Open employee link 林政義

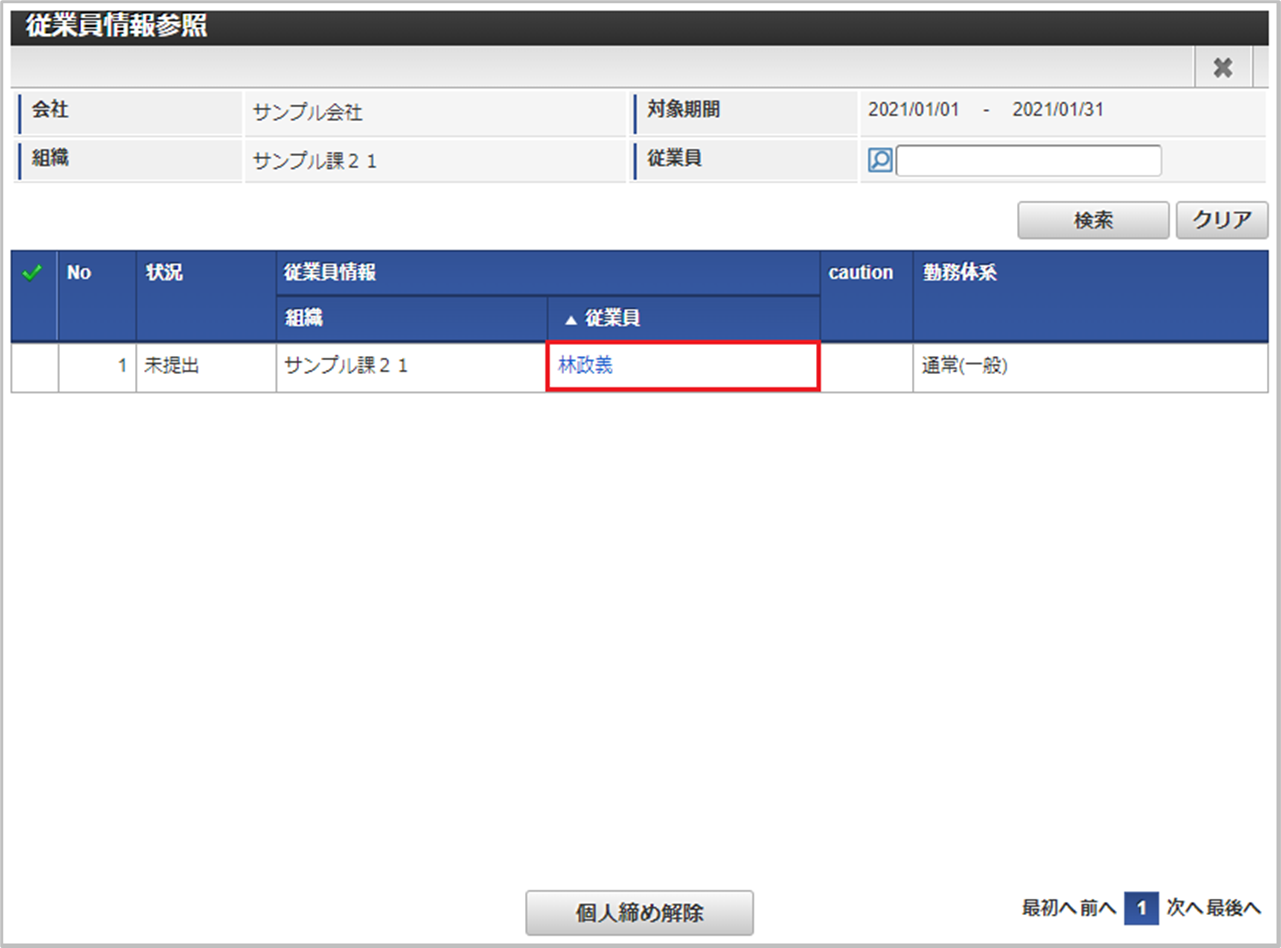click(x=585, y=366)
